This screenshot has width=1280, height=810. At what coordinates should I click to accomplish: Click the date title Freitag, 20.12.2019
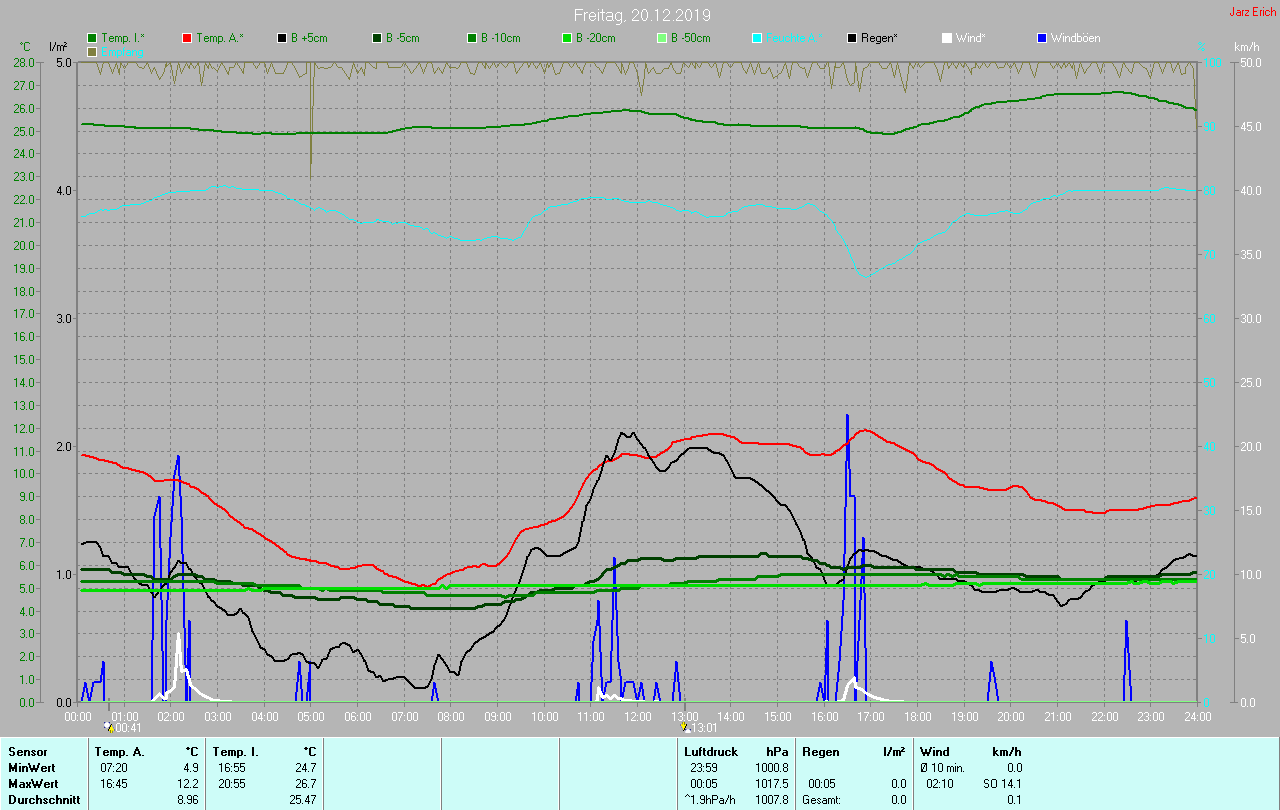[642, 15]
